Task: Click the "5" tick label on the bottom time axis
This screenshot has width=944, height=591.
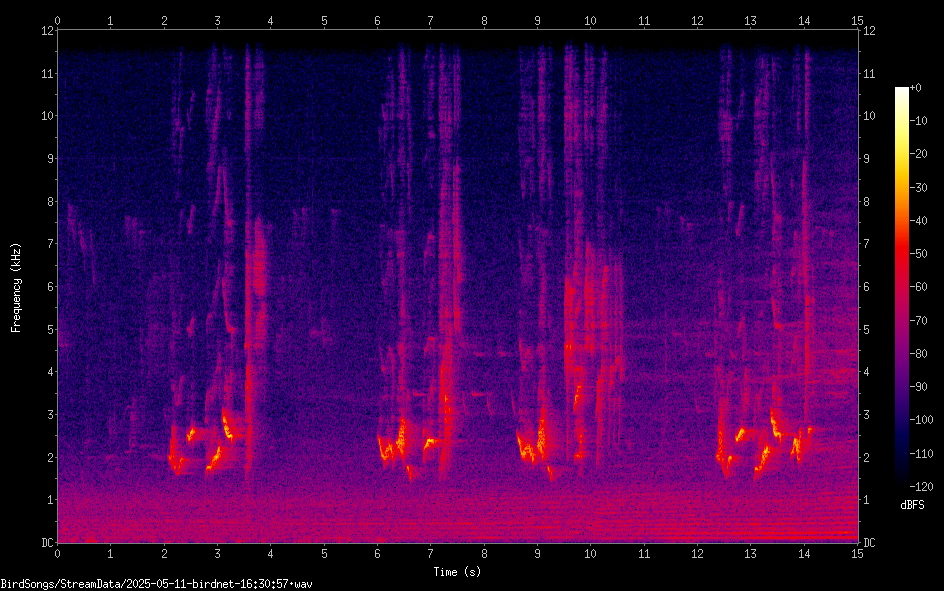Action: (324, 554)
